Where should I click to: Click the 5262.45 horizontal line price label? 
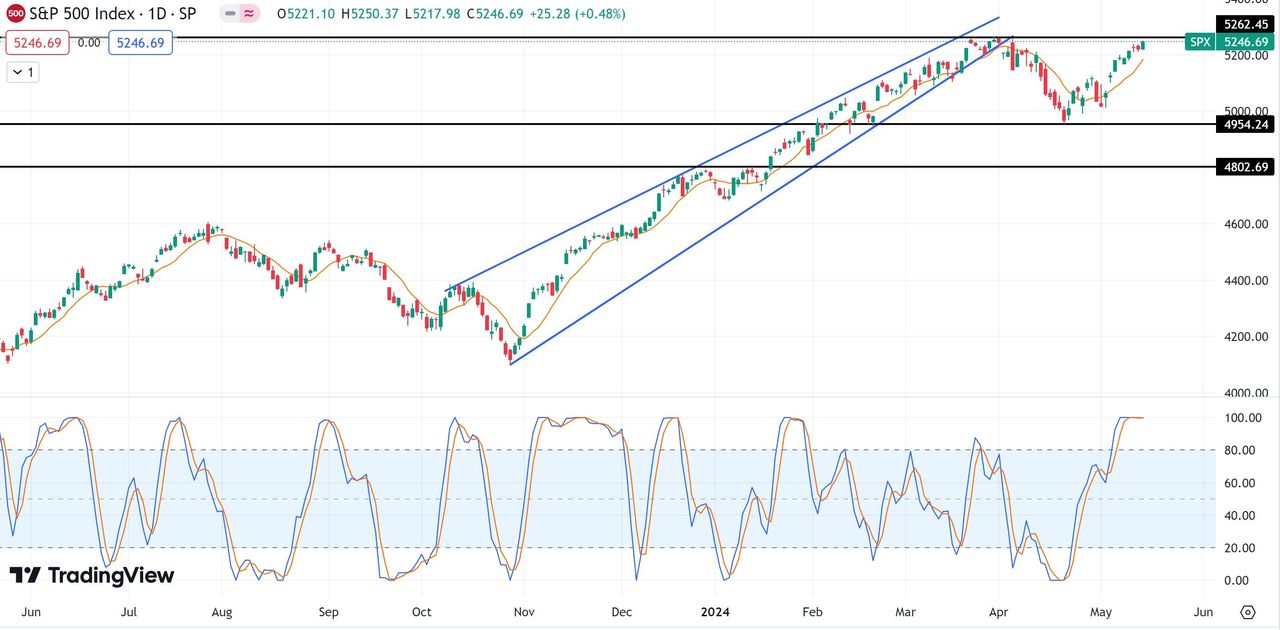pyautogui.click(x=1243, y=25)
